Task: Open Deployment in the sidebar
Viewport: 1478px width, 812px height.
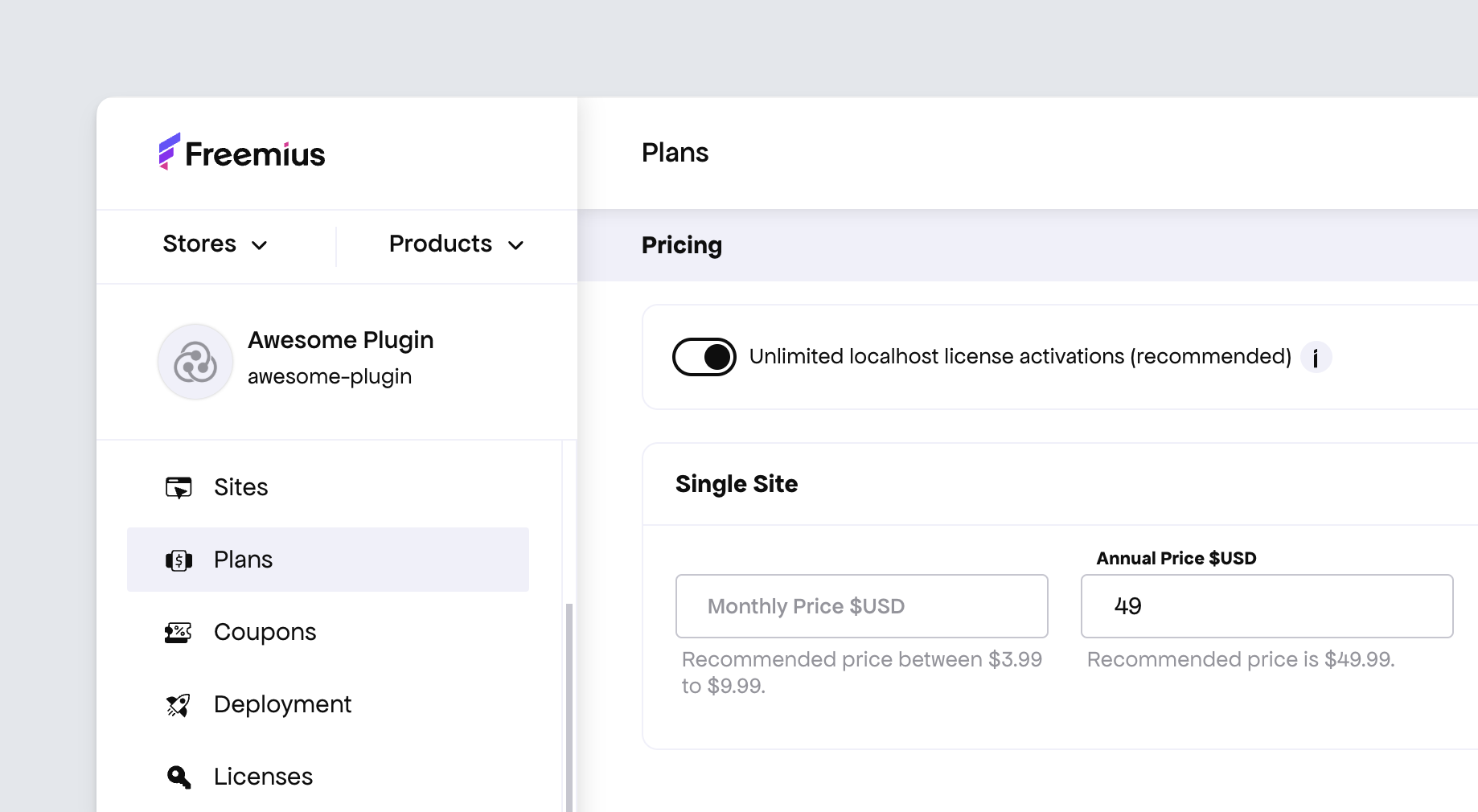Action: click(x=328, y=704)
